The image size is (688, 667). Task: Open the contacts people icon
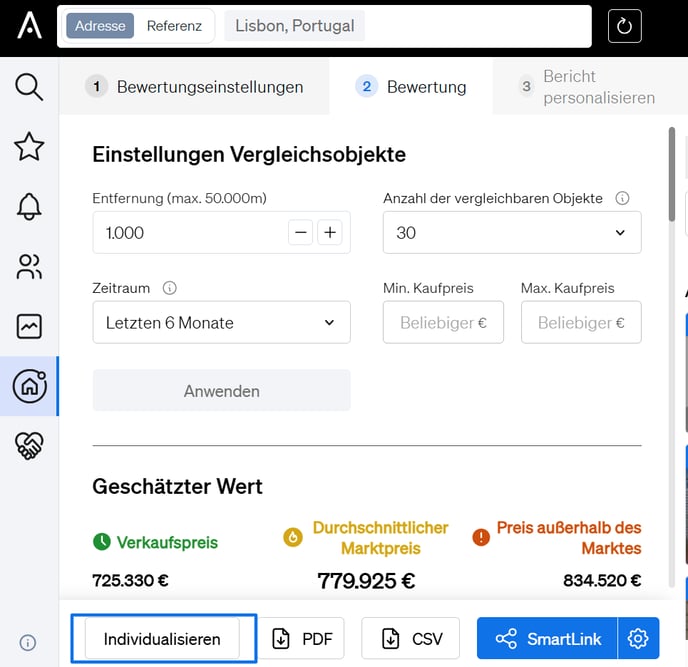pos(29,267)
